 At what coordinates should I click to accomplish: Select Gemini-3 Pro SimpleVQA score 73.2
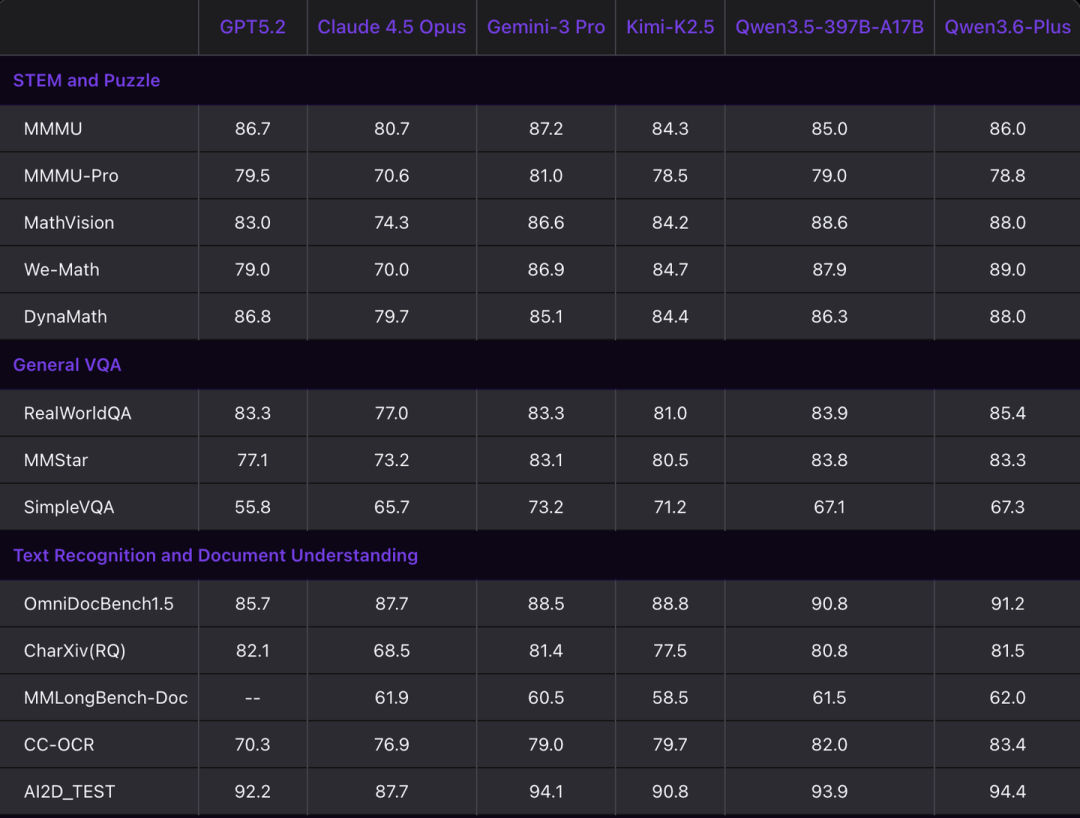tap(546, 507)
